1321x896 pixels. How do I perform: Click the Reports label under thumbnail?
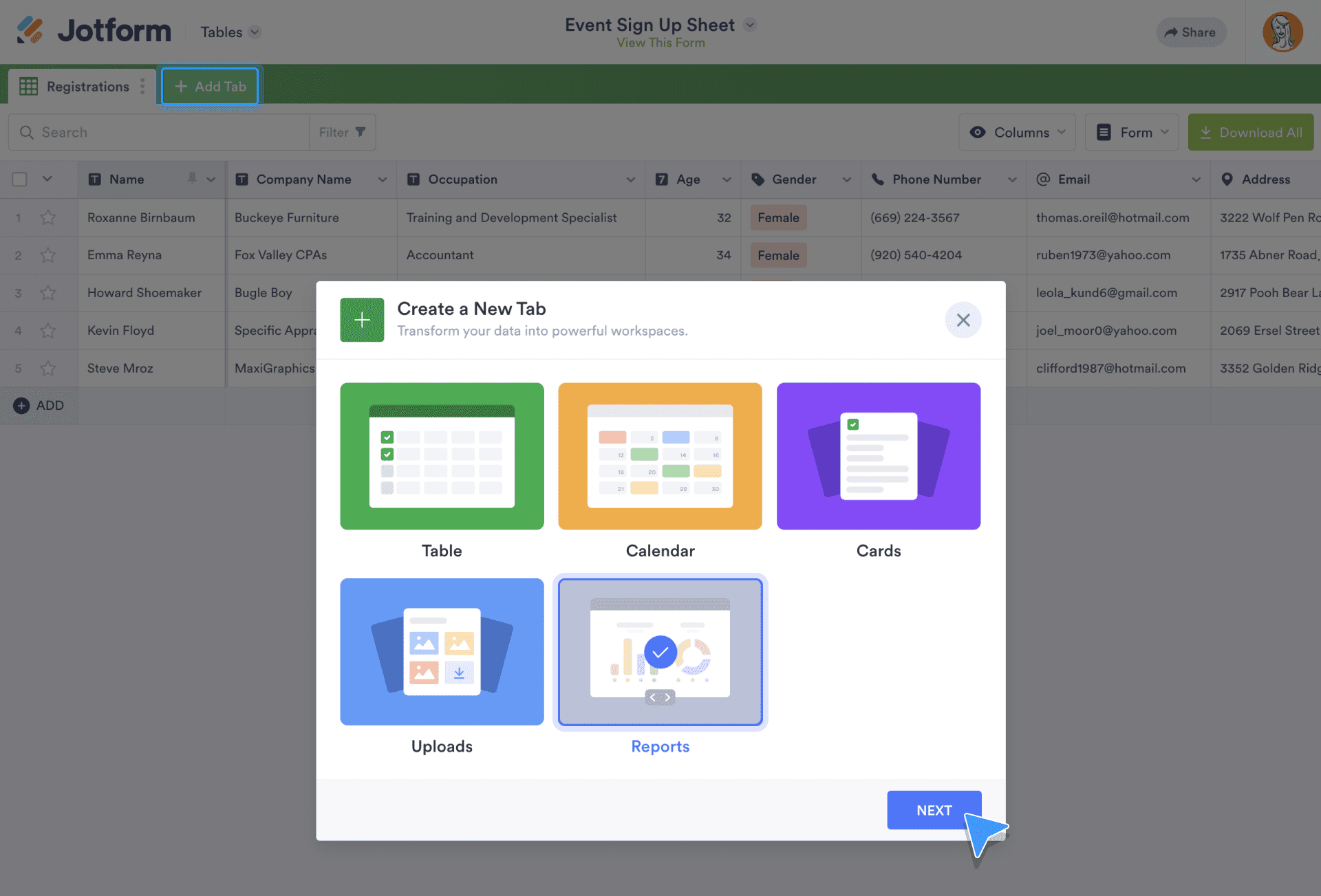[x=660, y=746]
